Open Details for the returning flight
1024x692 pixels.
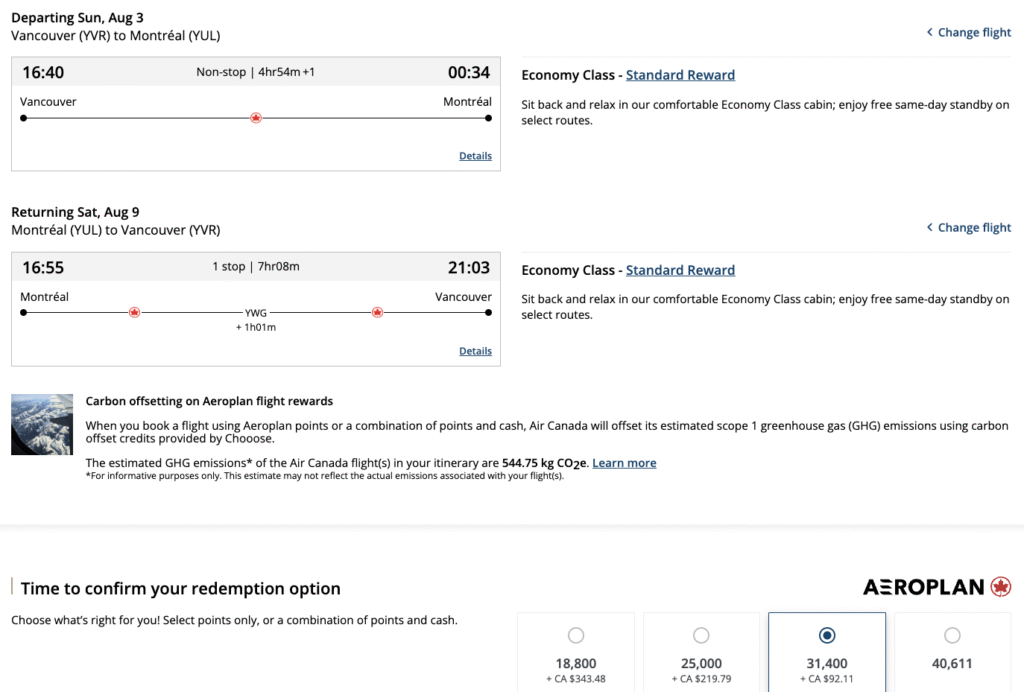(475, 351)
